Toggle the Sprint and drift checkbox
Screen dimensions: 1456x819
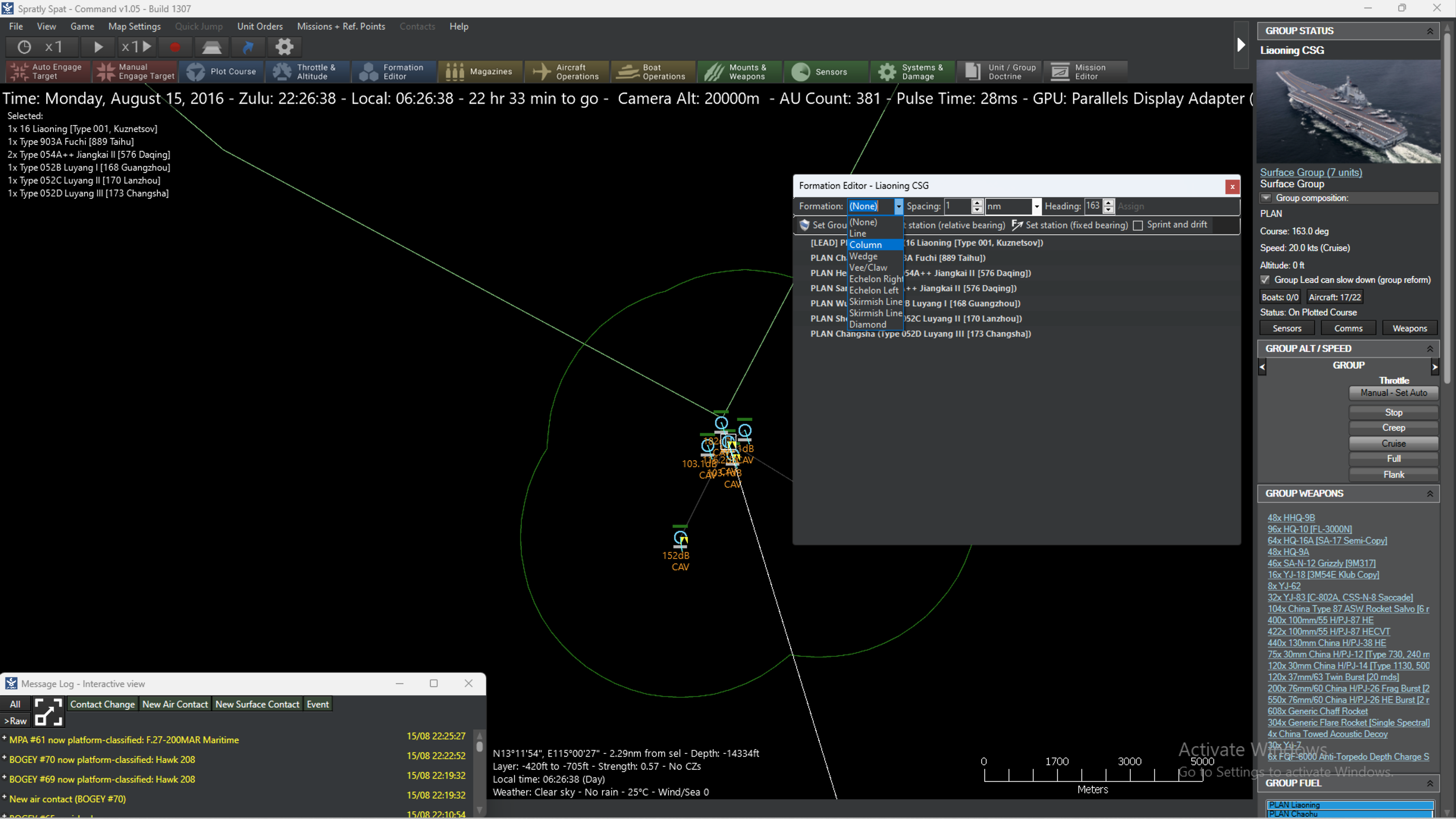point(1138,225)
